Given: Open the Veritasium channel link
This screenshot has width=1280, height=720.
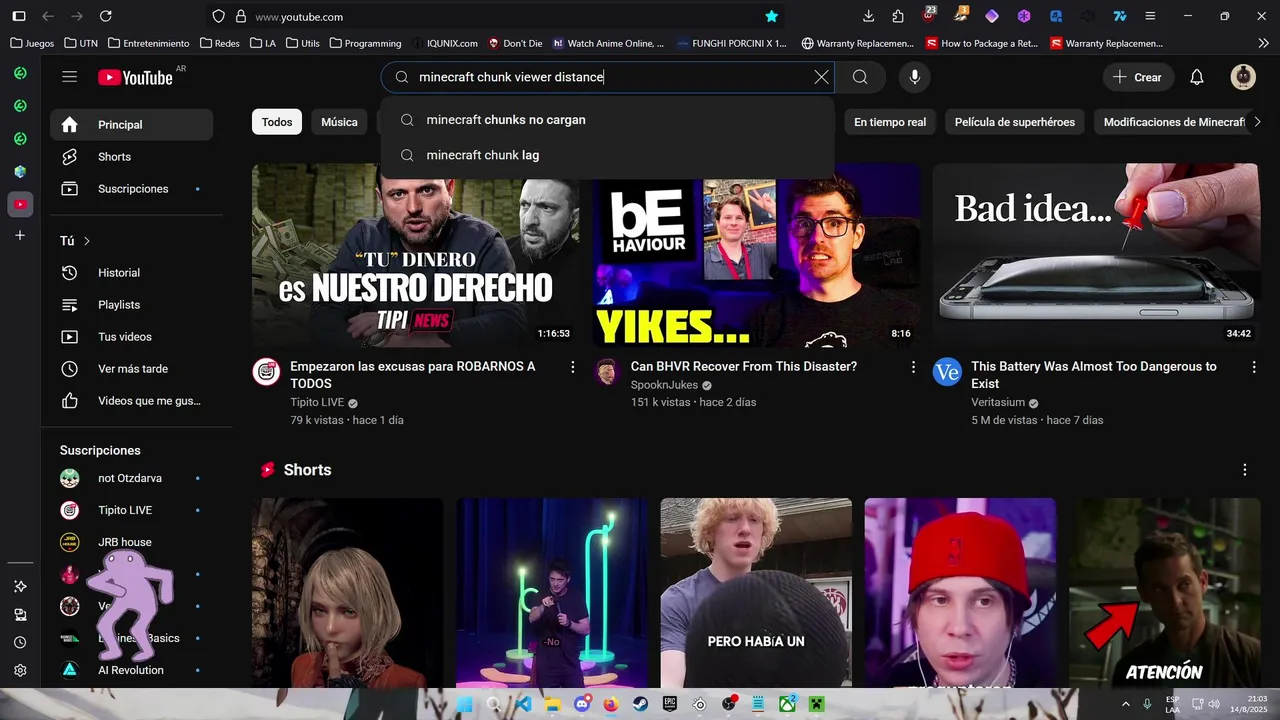Looking at the screenshot, I should tap(998, 403).
